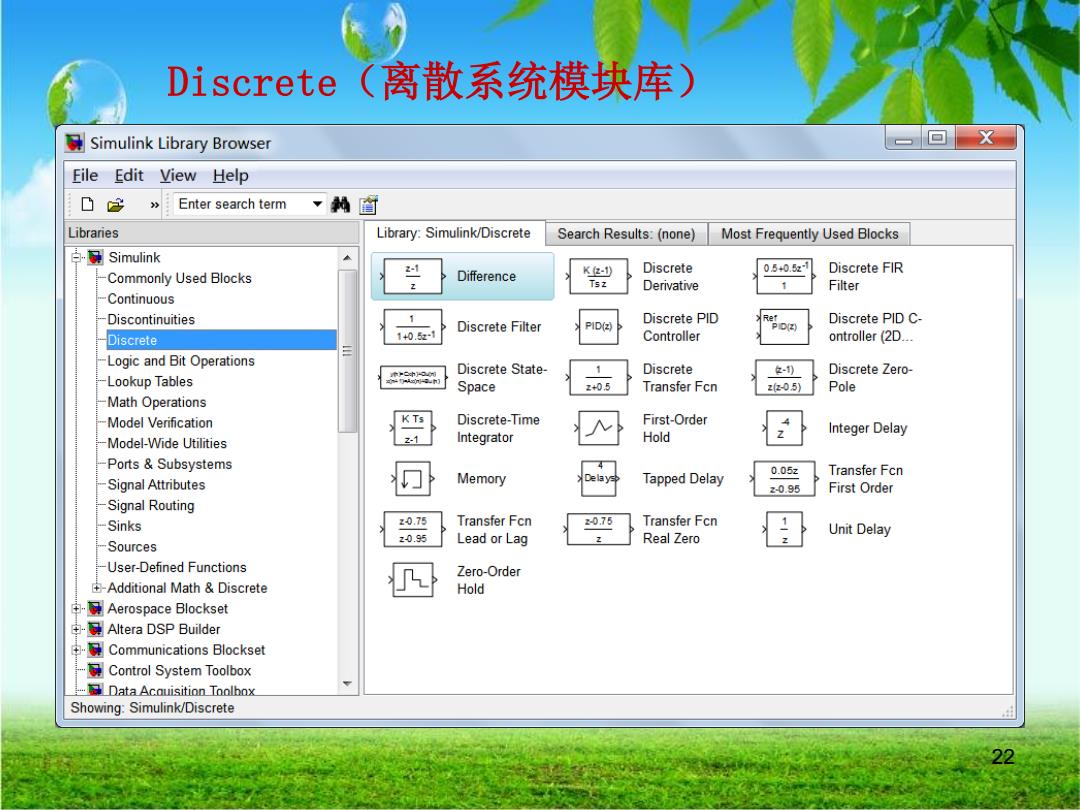Select the First-Order Hold block icon
This screenshot has width=1080, height=810.
click(599, 428)
